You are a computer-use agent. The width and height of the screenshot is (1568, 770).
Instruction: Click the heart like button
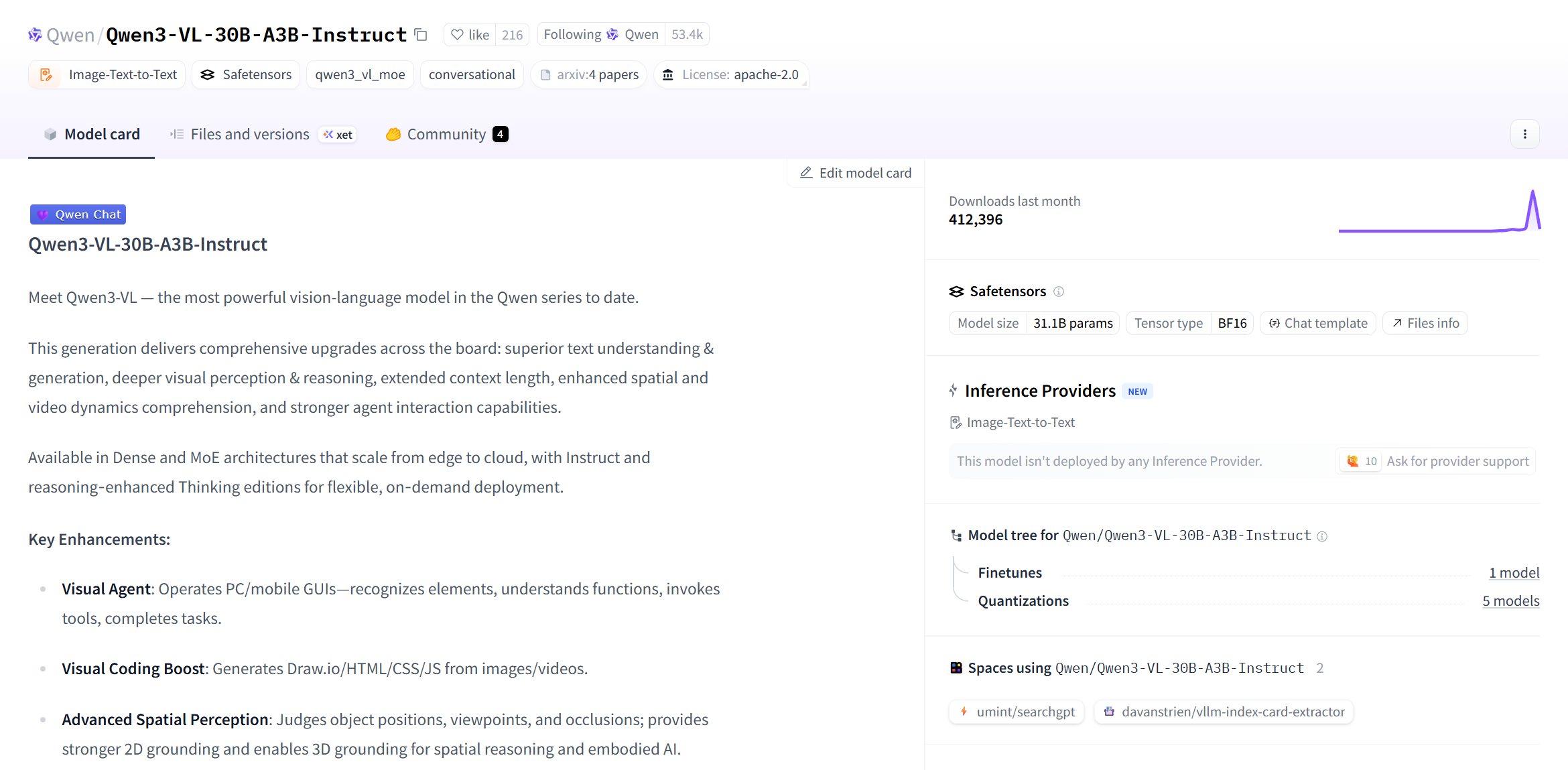coord(470,35)
